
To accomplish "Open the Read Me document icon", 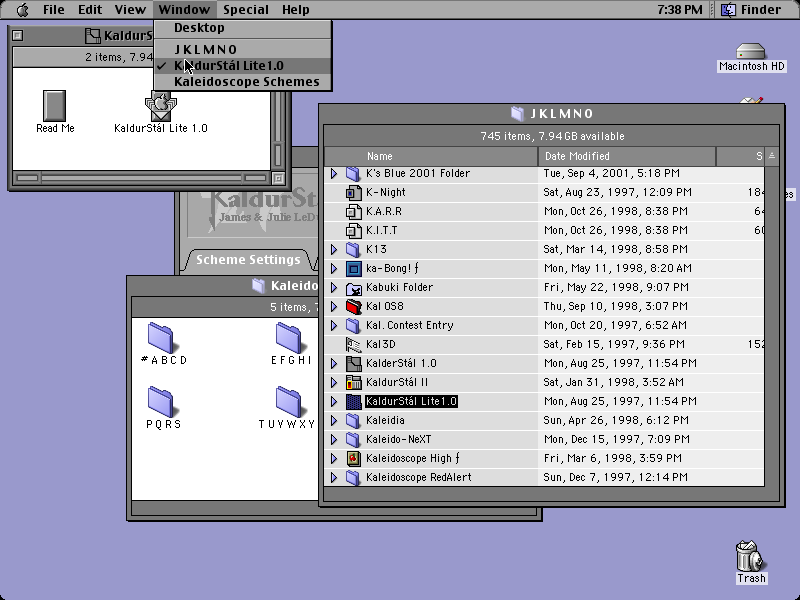I will (x=55, y=106).
